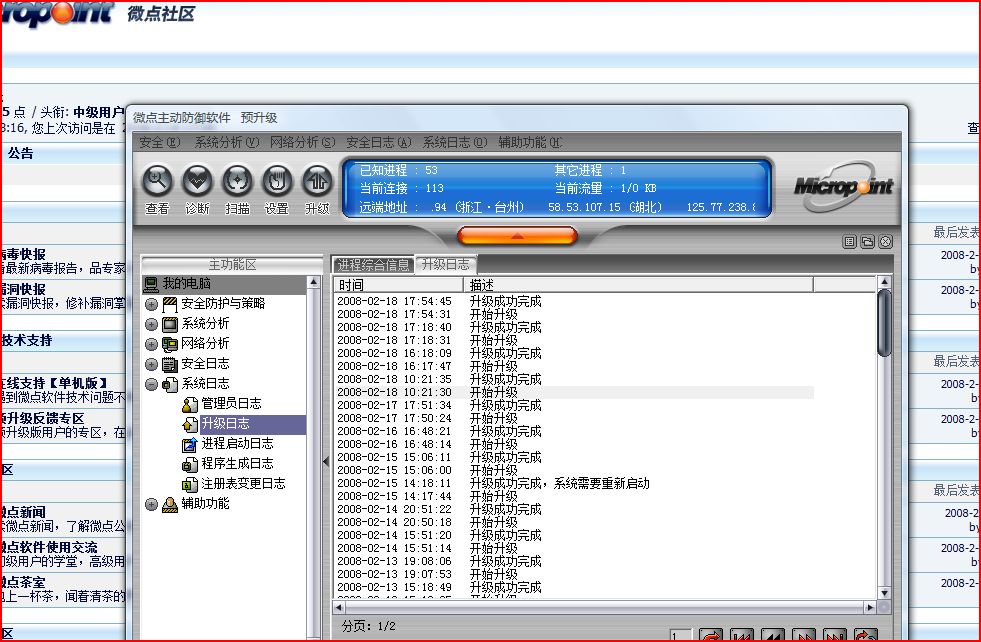Image resolution: width=981 pixels, height=642 pixels.
Task: Expand the 辅助功能 tree node
Action: [151, 505]
